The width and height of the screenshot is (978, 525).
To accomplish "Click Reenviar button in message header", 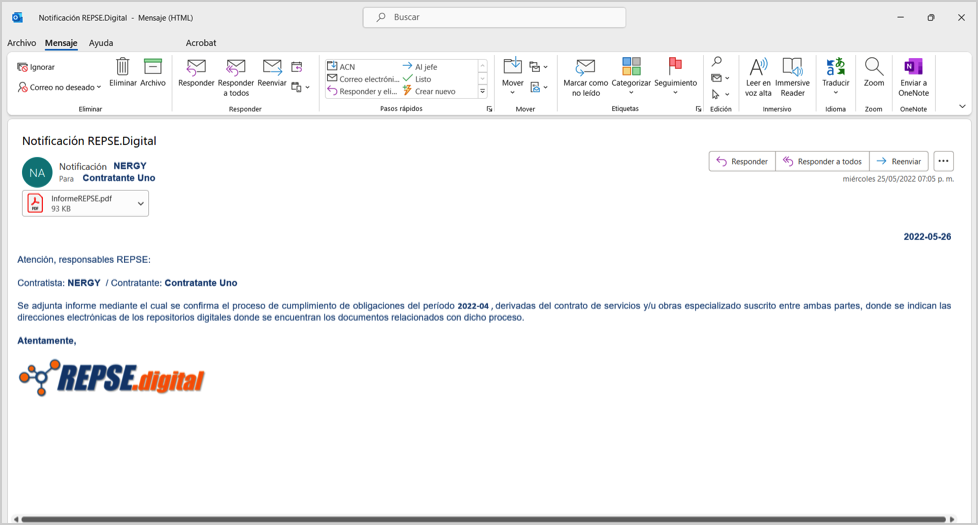I will pos(899,161).
